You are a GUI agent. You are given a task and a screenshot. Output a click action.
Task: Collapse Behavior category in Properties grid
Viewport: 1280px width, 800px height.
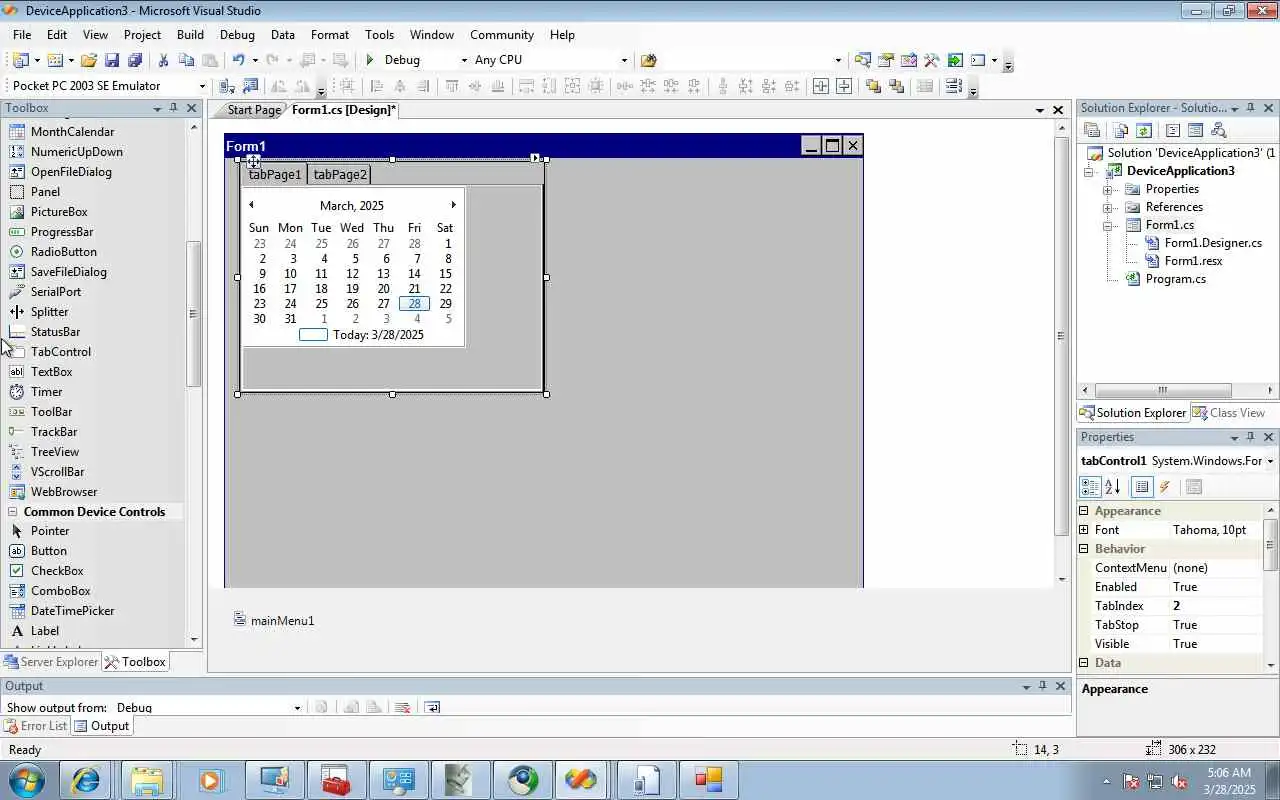point(1083,549)
